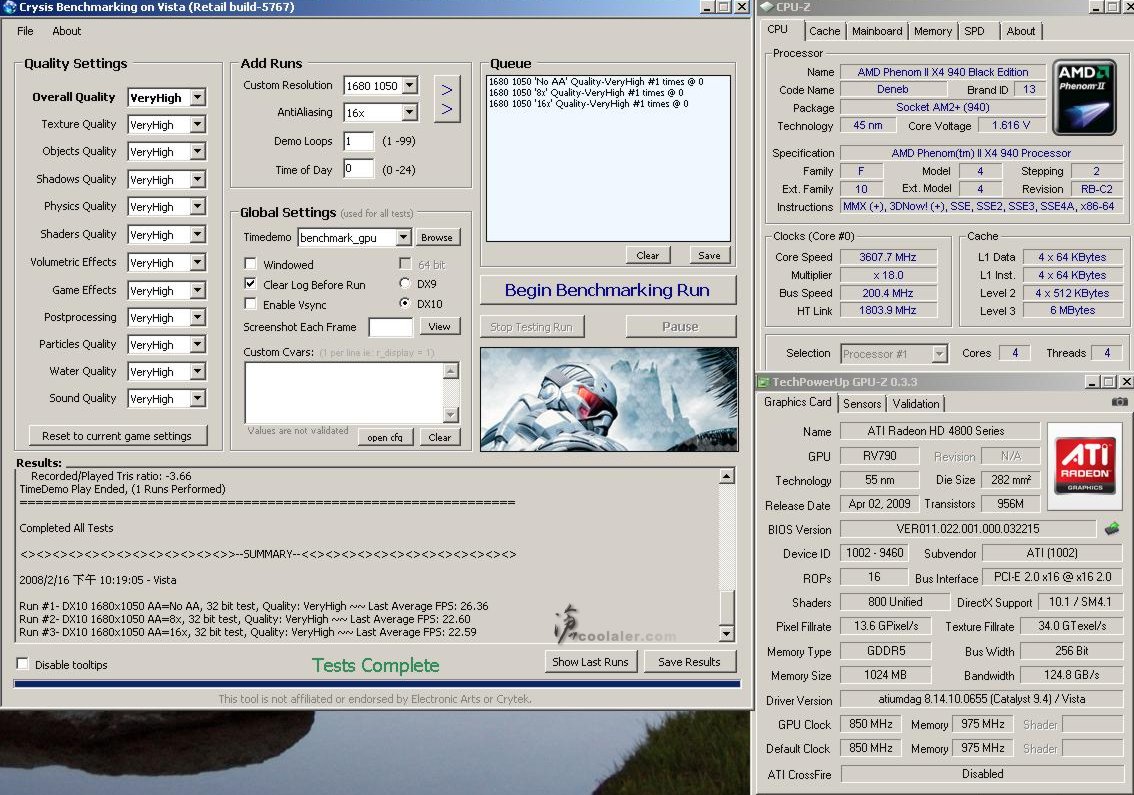Click the open cfg button
This screenshot has width=1134, height=795.
(x=385, y=438)
